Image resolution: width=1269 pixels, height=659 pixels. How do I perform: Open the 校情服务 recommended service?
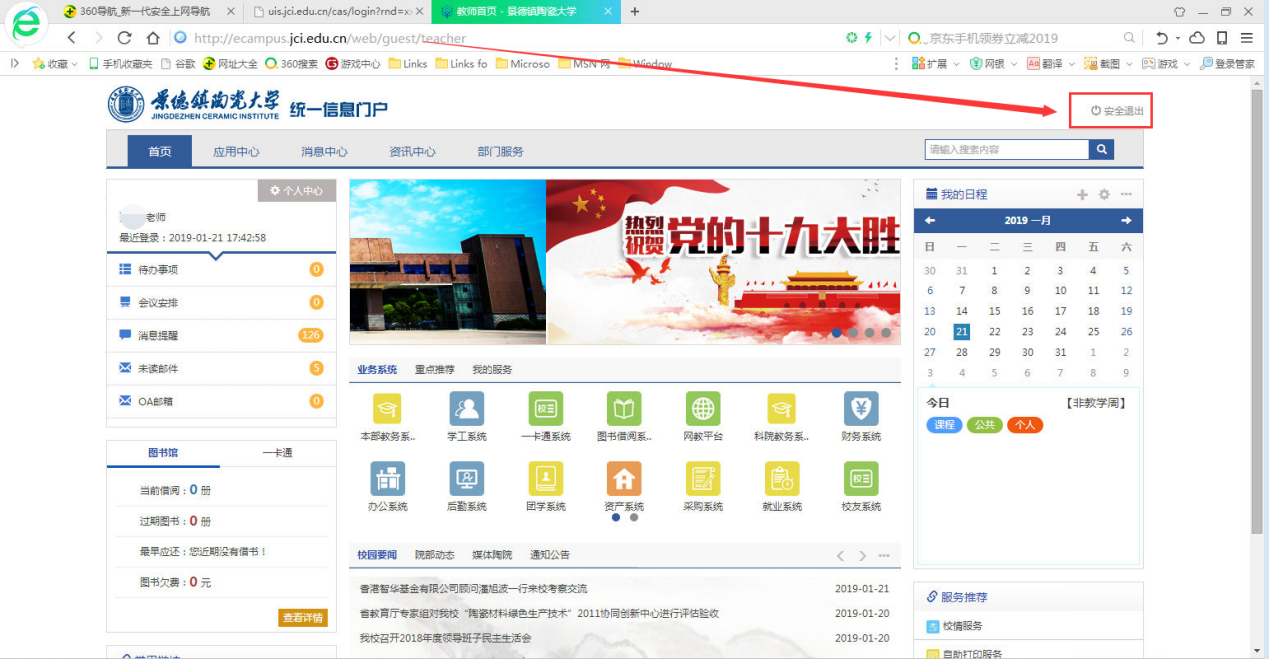pos(961,626)
